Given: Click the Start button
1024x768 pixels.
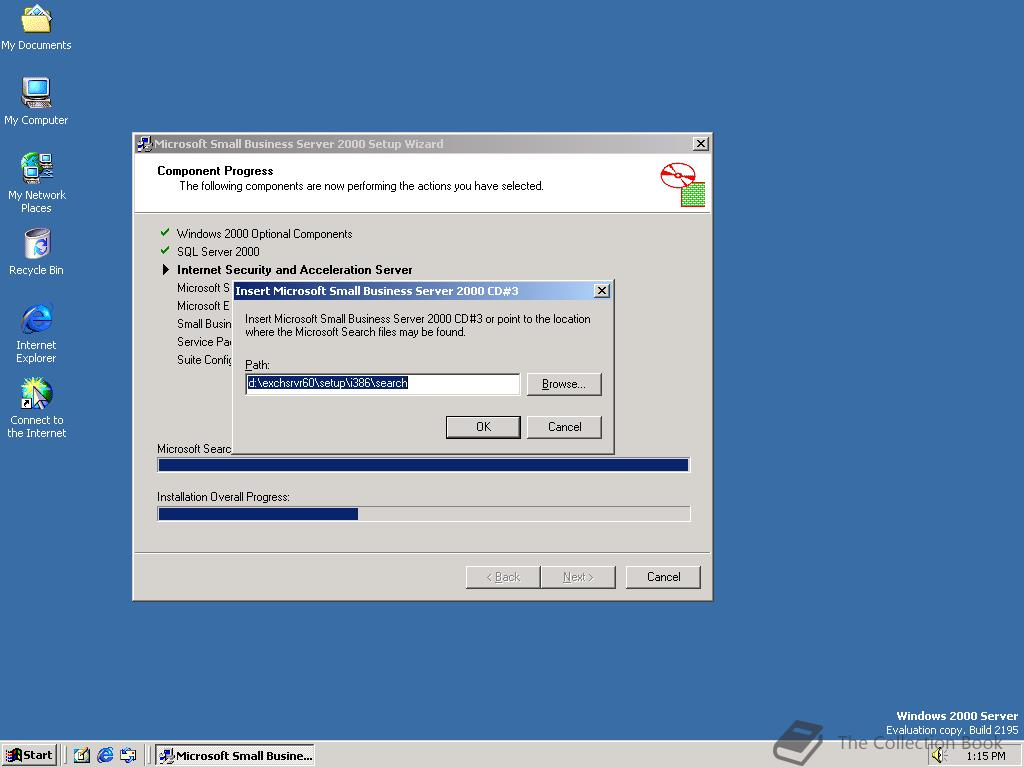Looking at the screenshot, I should 29,756.
